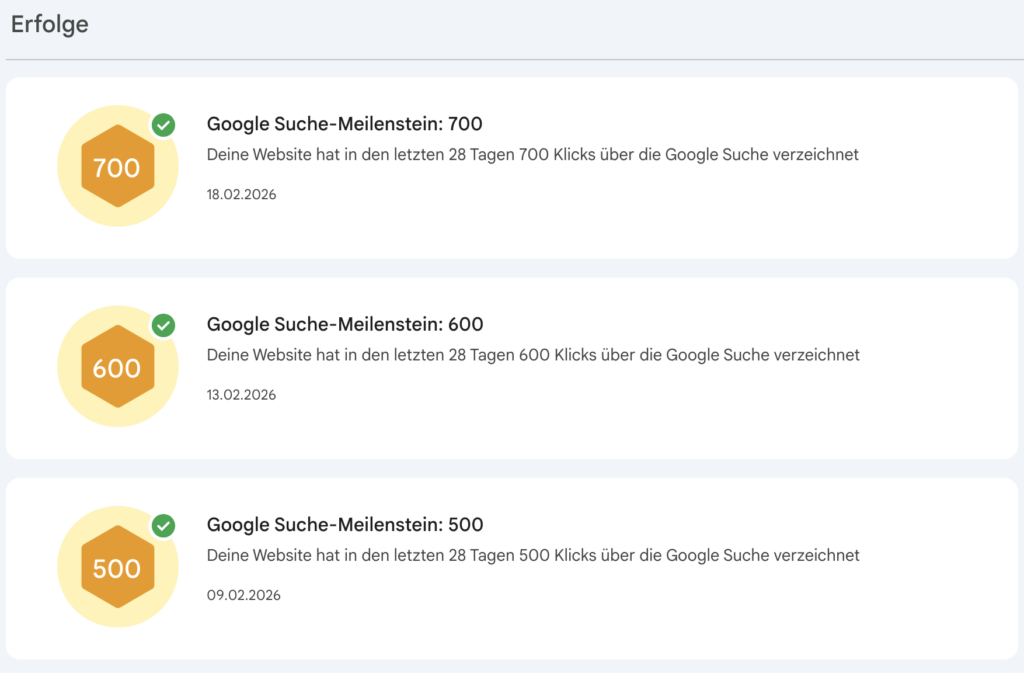1024x673 pixels.
Task: Select the date 18.02.2026
Action: pos(243,194)
